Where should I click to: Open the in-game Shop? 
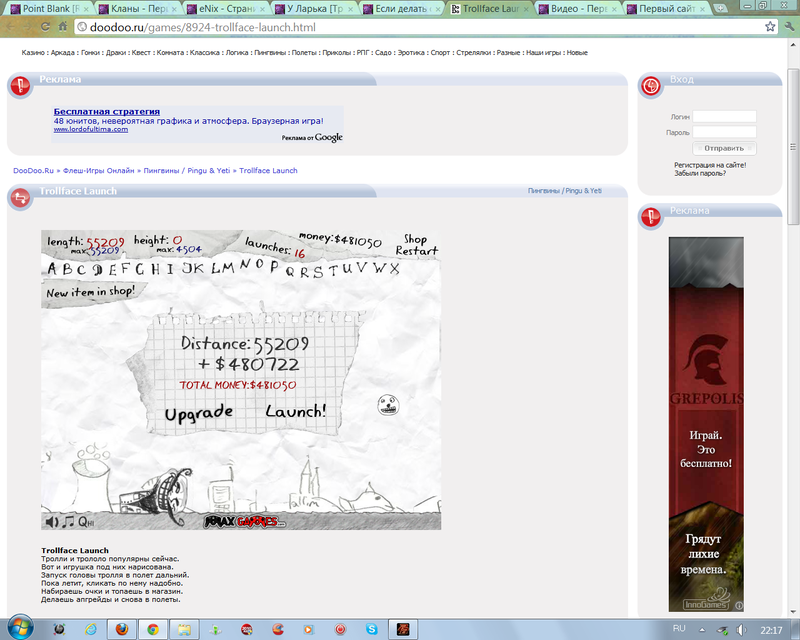pos(415,239)
